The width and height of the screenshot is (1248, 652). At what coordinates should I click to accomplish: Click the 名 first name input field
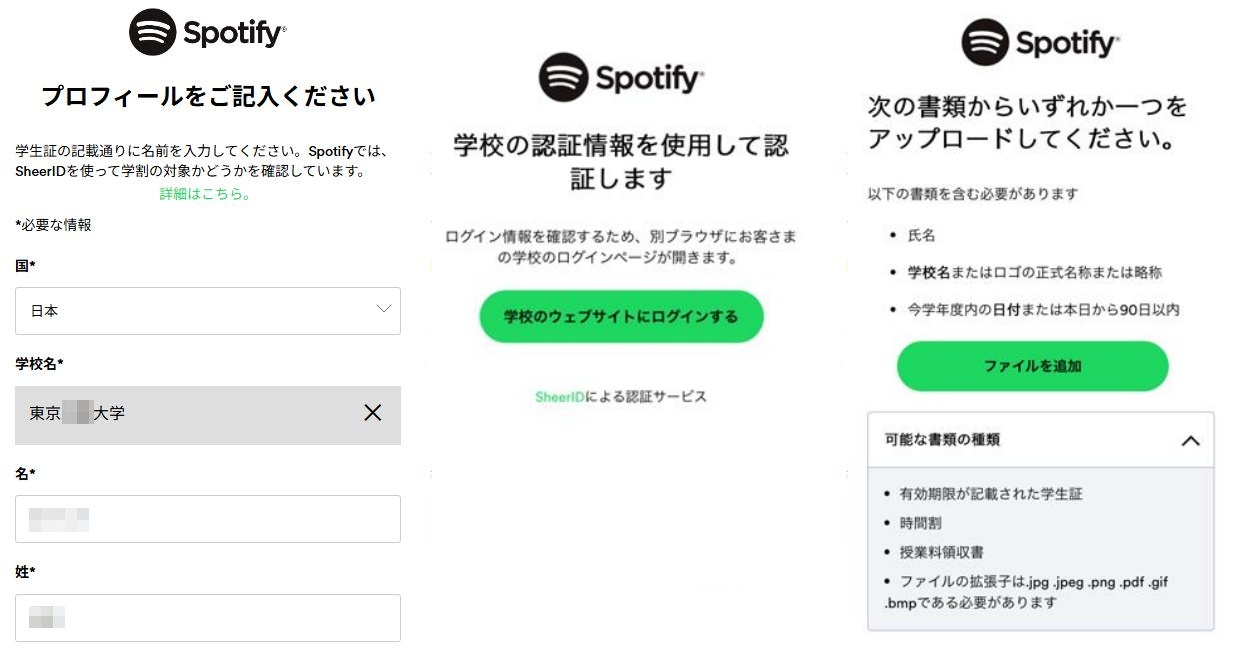coord(207,519)
